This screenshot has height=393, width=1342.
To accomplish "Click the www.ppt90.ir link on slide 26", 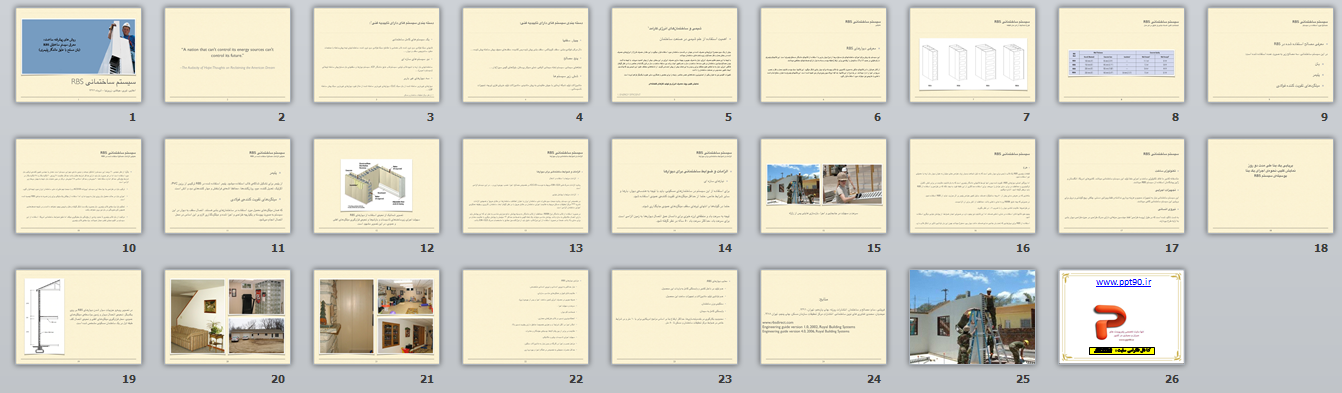I will click(x=1123, y=283).
